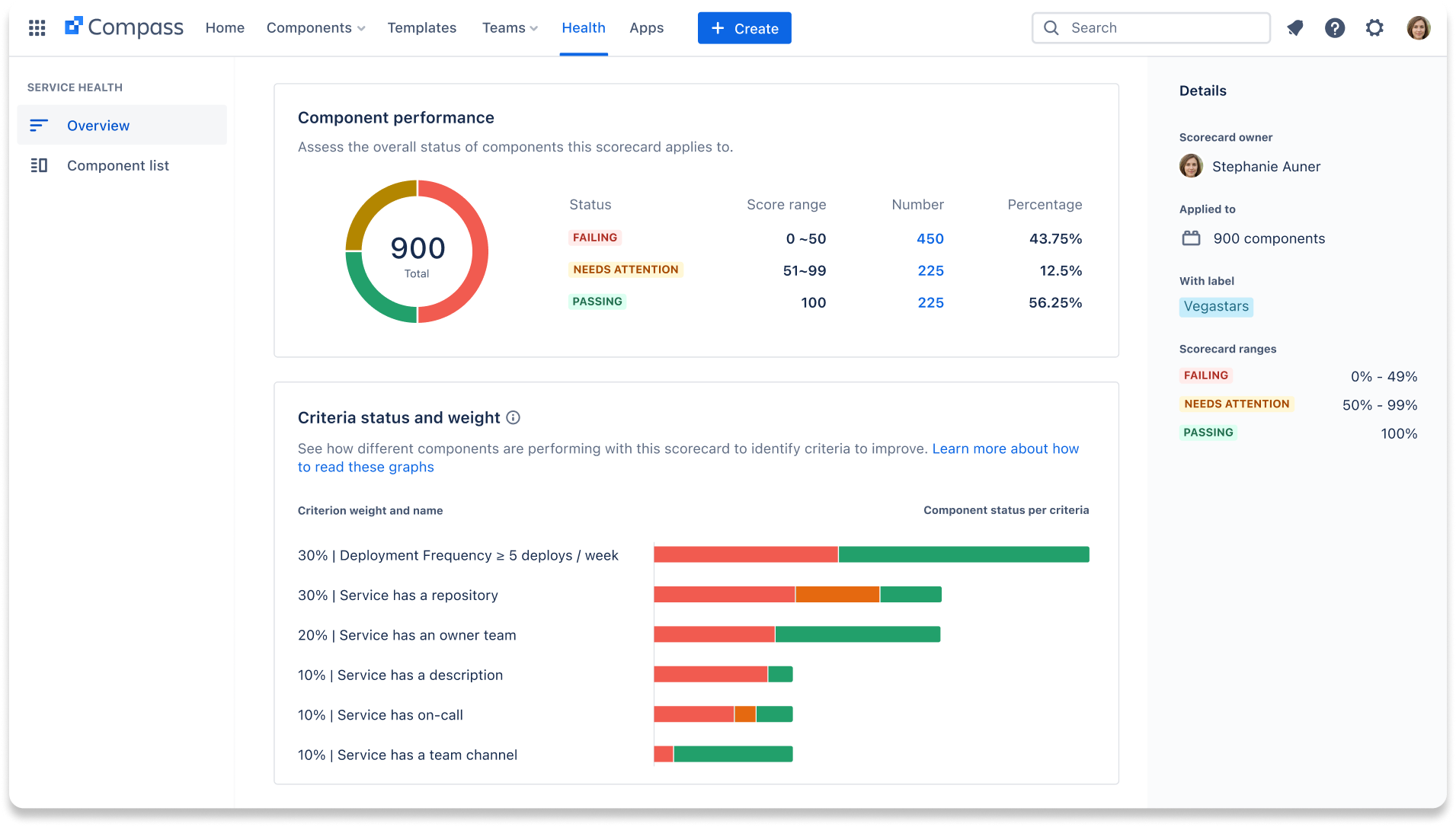Image resolution: width=1456 pixels, height=827 pixels.
Task: Click Stephanie Auner's owner avatar
Action: tap(1191, 166)
